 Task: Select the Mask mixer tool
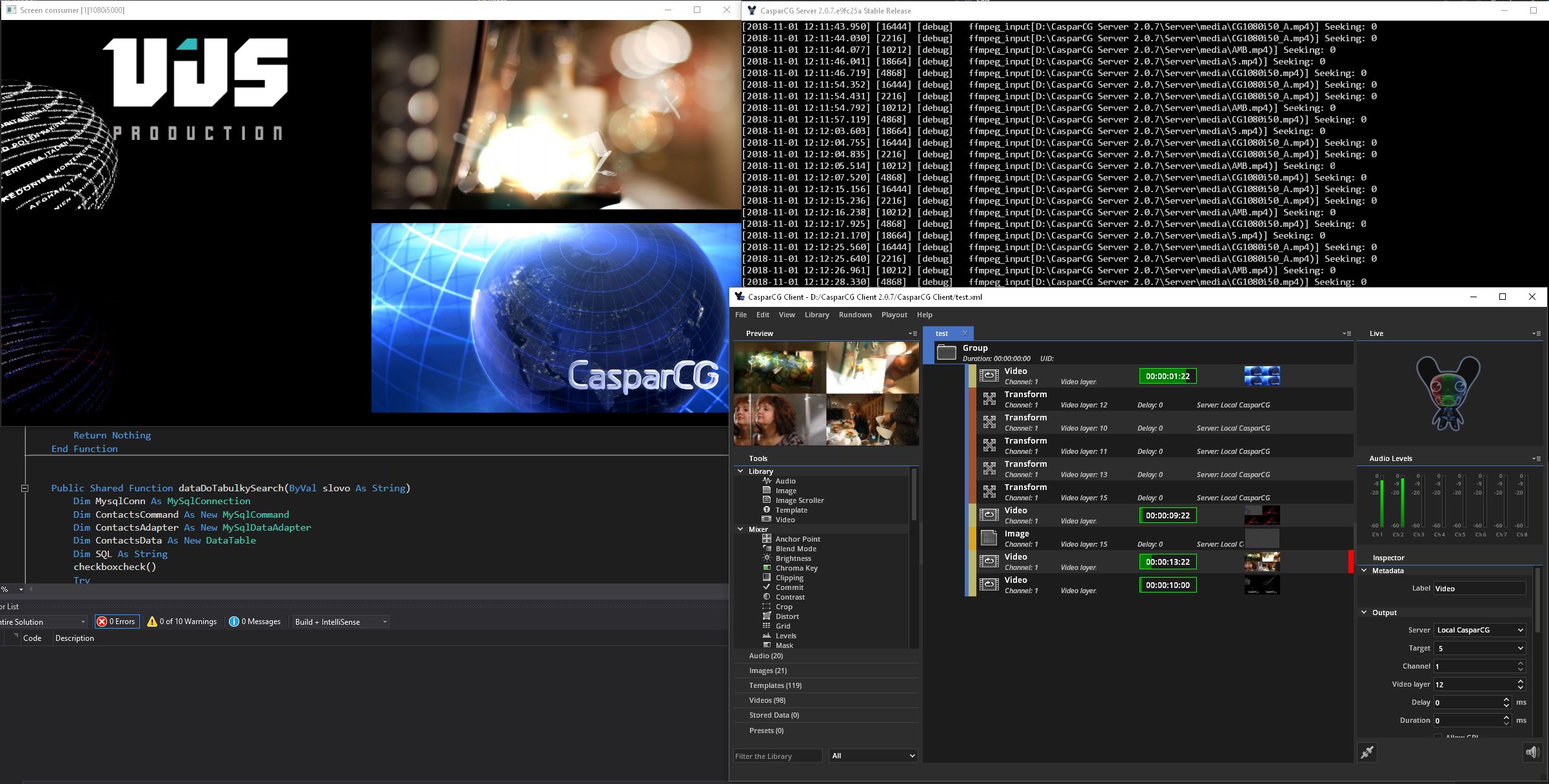point(784,645)
